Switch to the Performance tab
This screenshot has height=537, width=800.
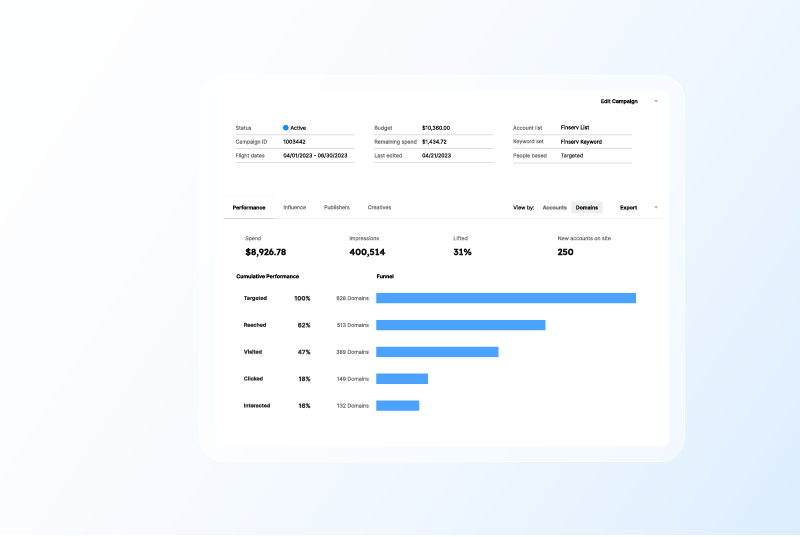pyautogui.click(x=249, y=207)
